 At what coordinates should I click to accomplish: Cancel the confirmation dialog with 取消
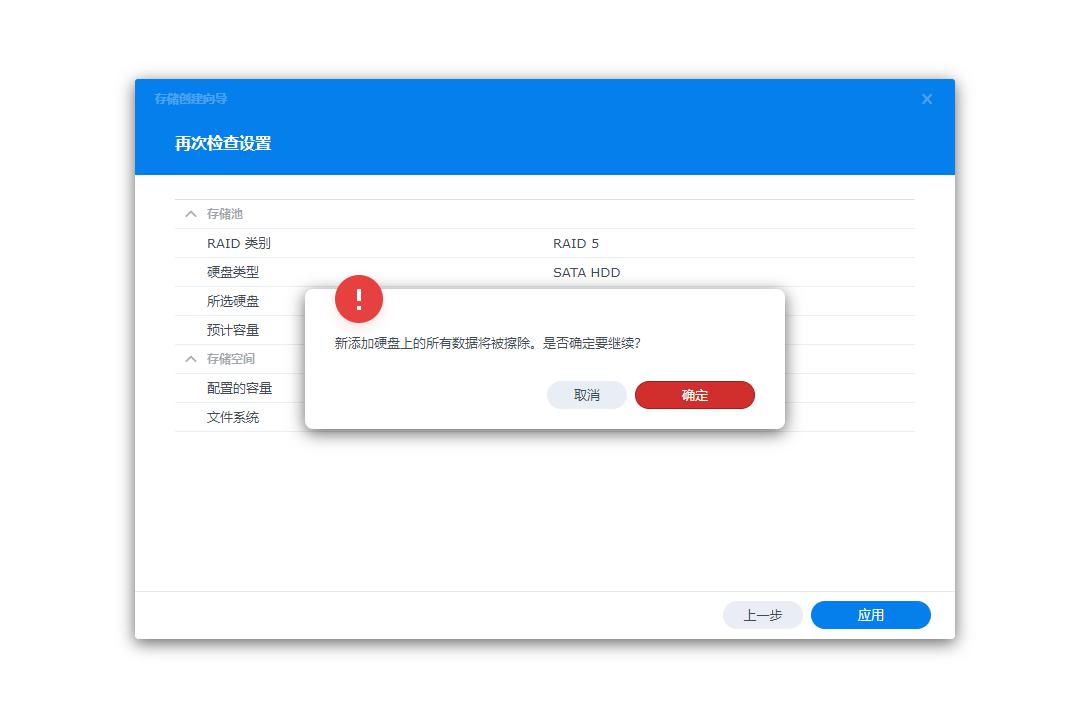click(586, 395)
